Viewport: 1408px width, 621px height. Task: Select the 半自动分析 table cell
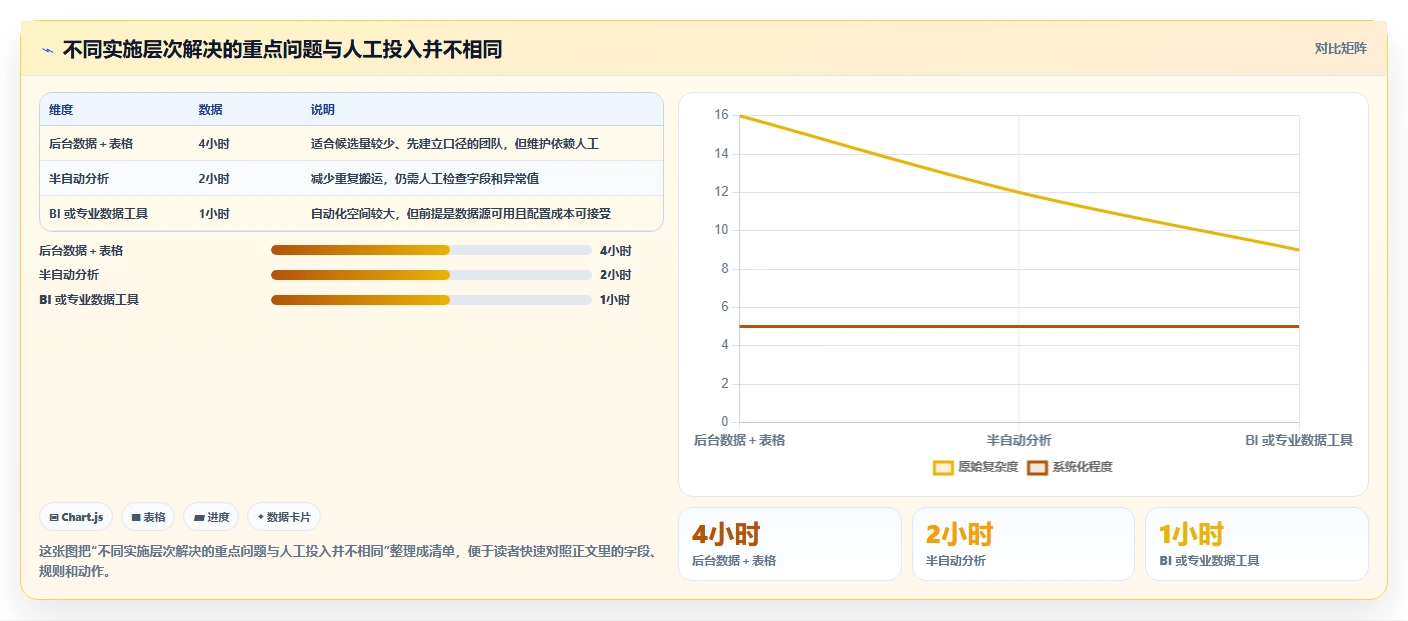(79, 179)
